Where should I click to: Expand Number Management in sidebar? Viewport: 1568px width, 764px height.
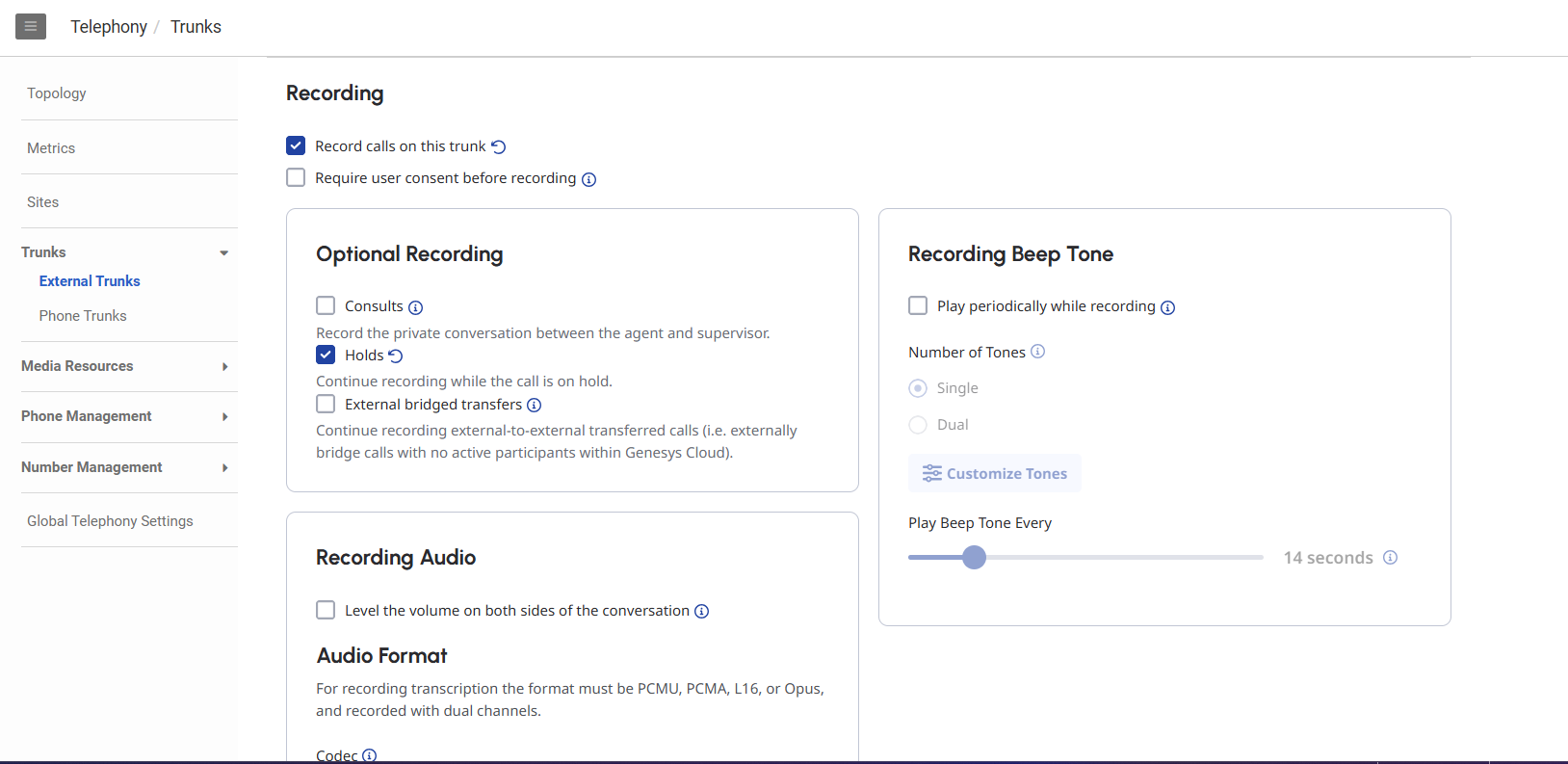pyautogui.click(x=224, y=467)
